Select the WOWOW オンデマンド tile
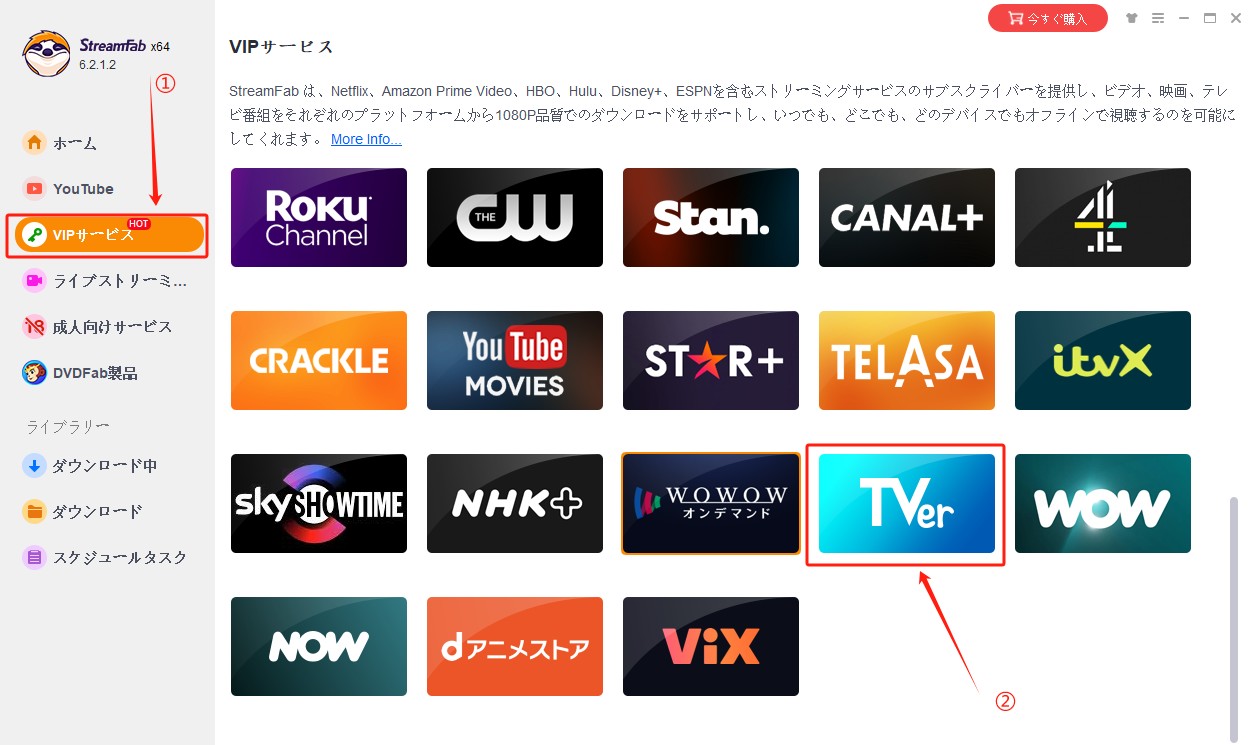Image resolution: width=1253 pixels, height=745 pixels. tap(711, 504)
